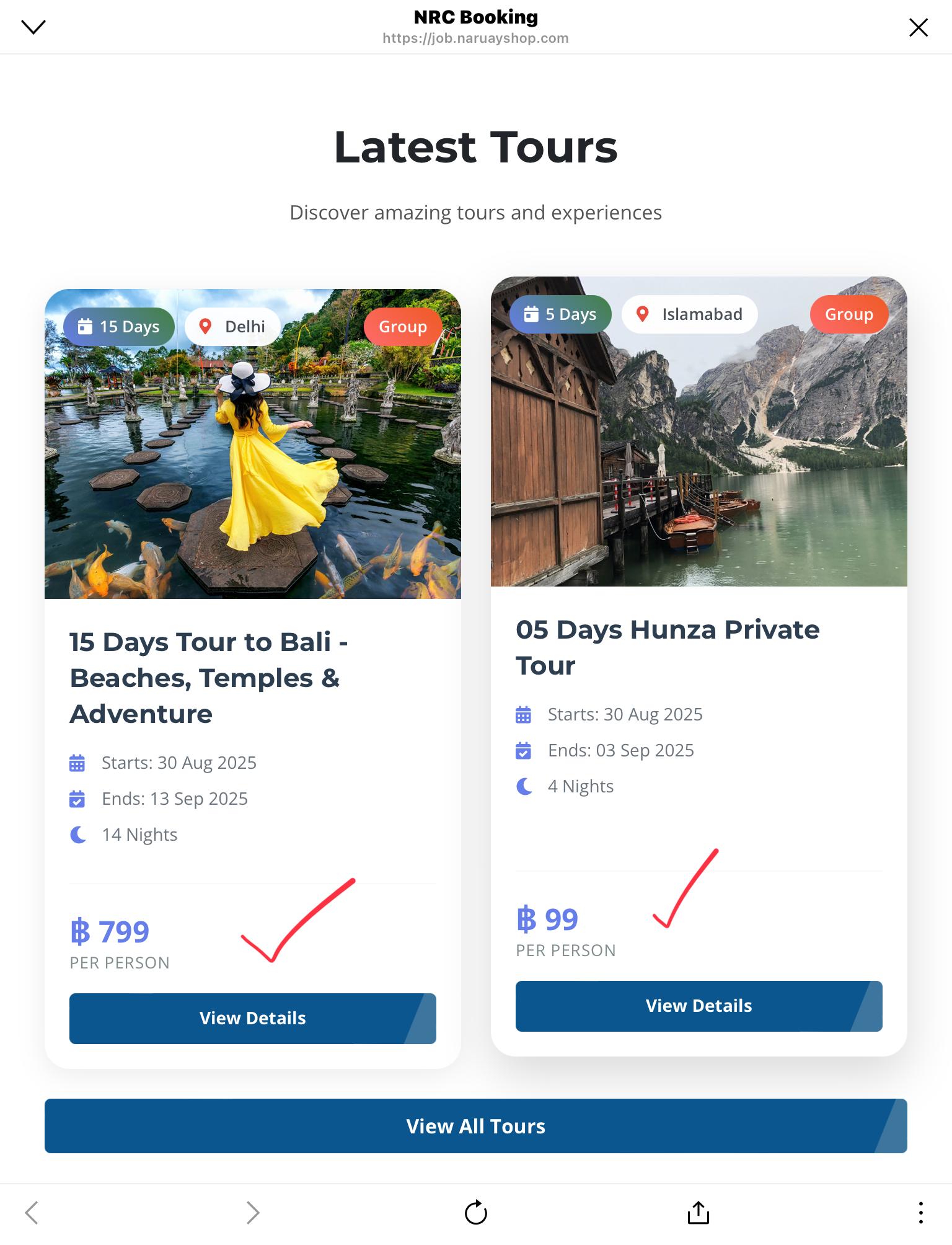Tap the browser back arrow
Image resolution: width=952 pixels, height=1245 pixels.
click(32, 1212)
